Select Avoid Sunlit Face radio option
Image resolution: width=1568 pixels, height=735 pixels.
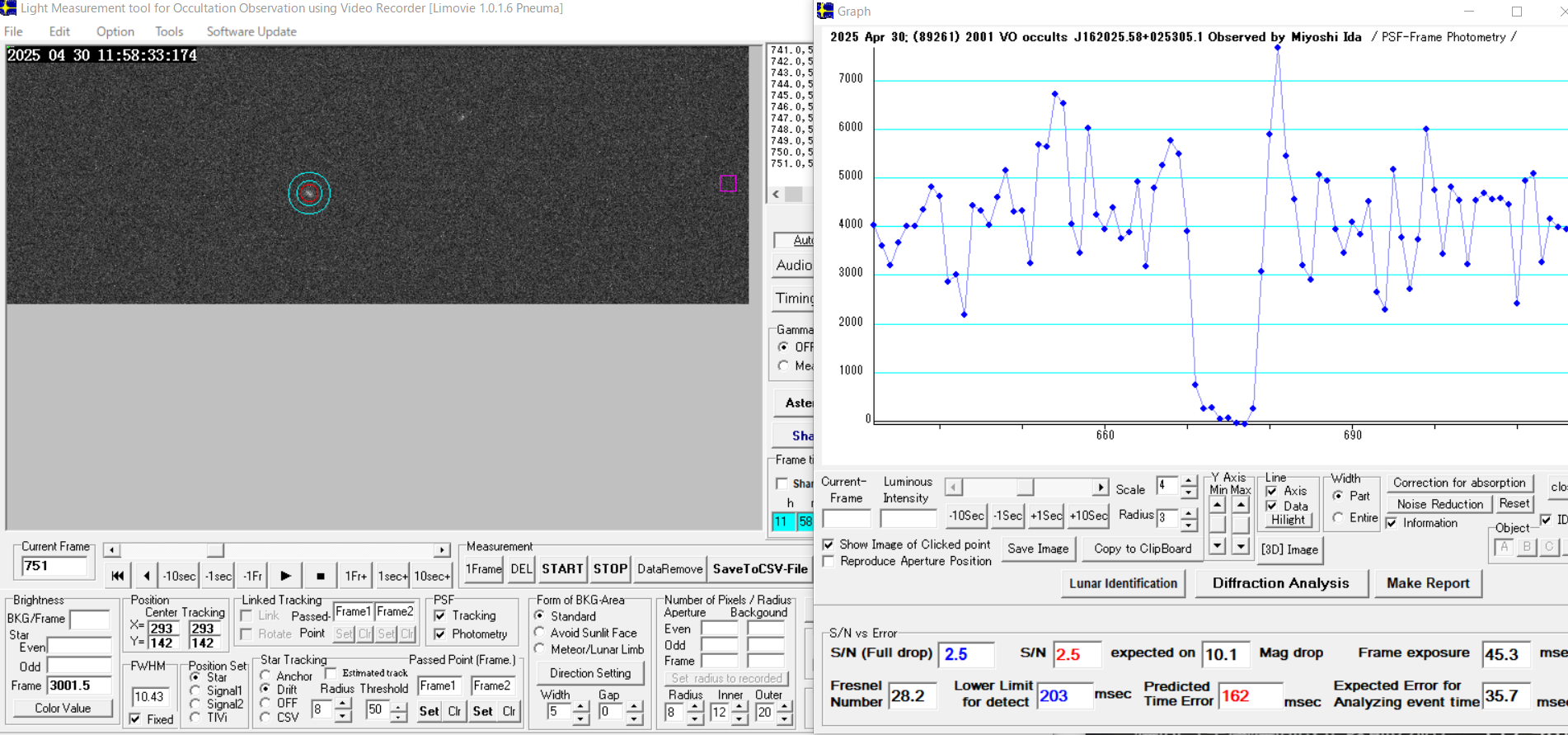point(540,633)
